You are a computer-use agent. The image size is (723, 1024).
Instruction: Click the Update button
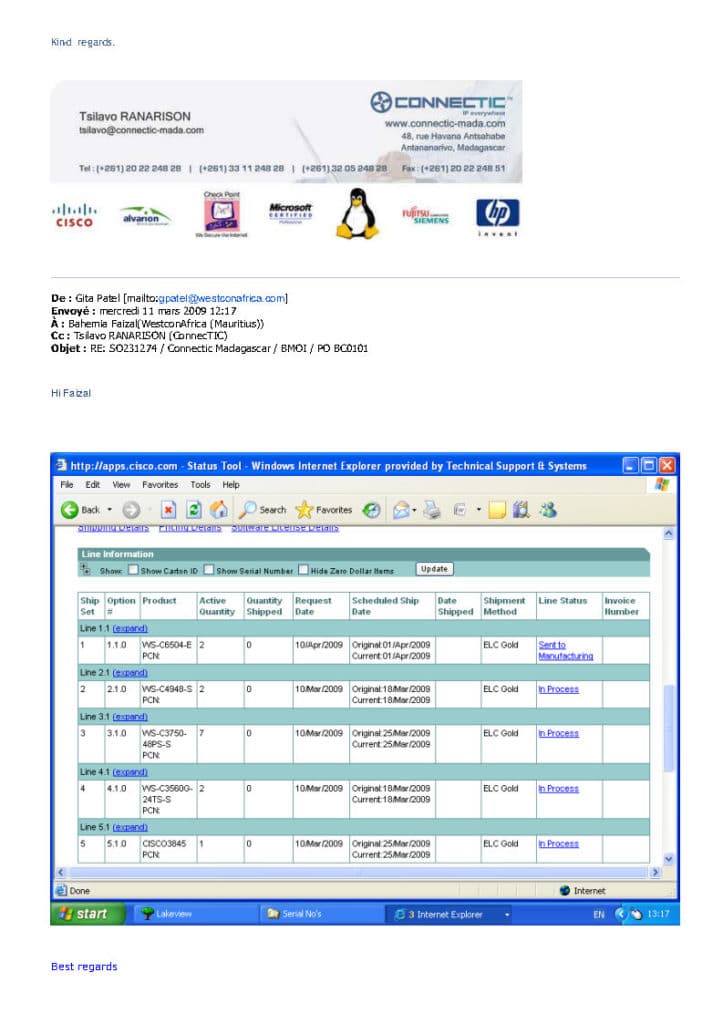(434, 569)
